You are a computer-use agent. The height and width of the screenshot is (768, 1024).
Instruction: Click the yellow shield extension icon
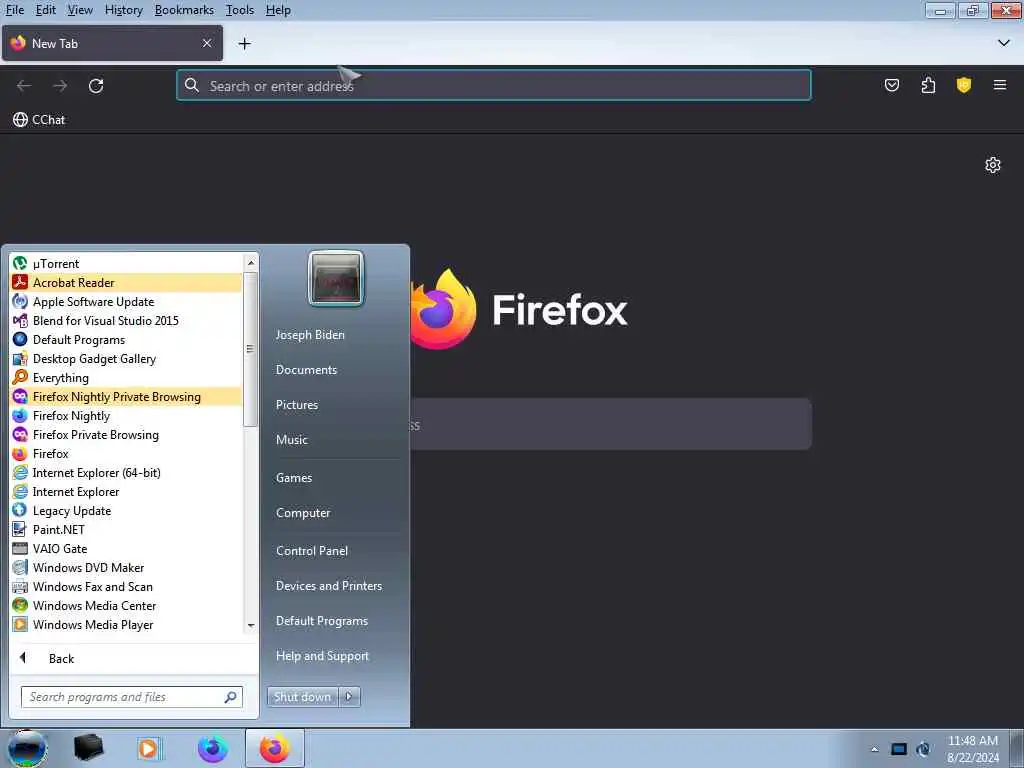tap(963, 85)
